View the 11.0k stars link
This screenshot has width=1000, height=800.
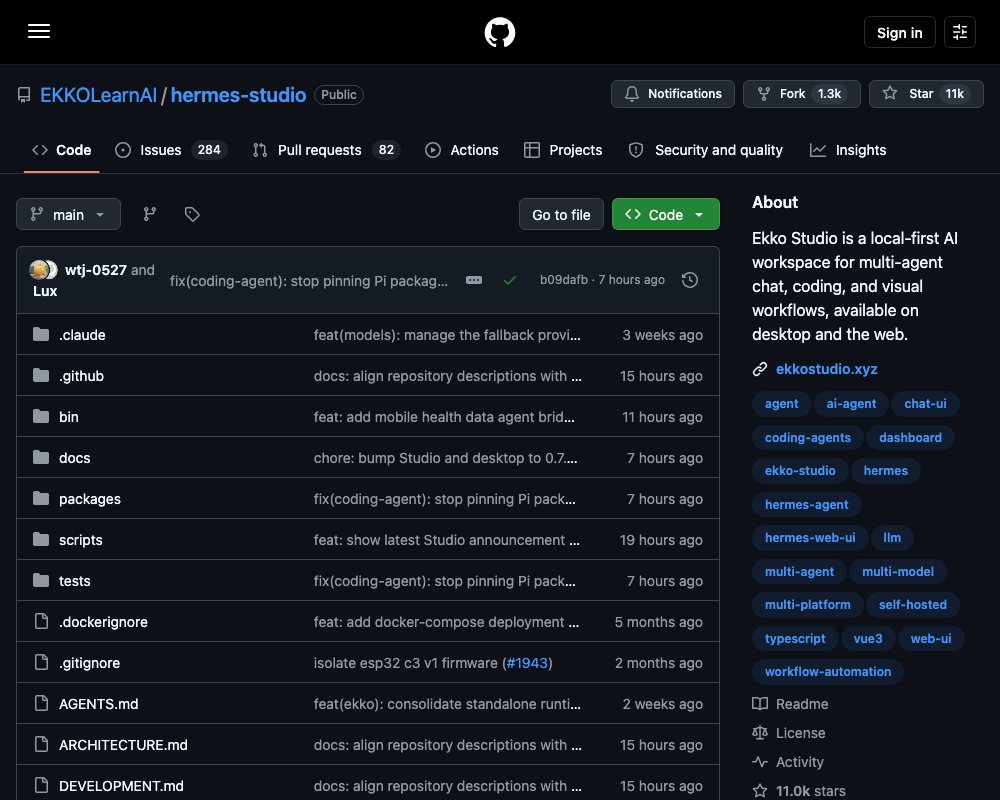click(x=811, y=790)
